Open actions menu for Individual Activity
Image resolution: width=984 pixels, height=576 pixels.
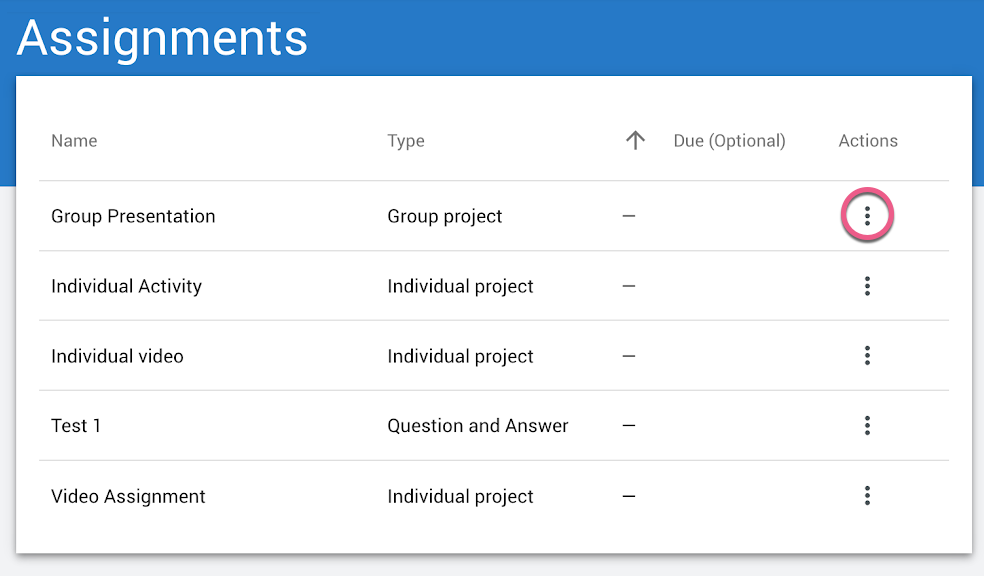tap(867, 286)
